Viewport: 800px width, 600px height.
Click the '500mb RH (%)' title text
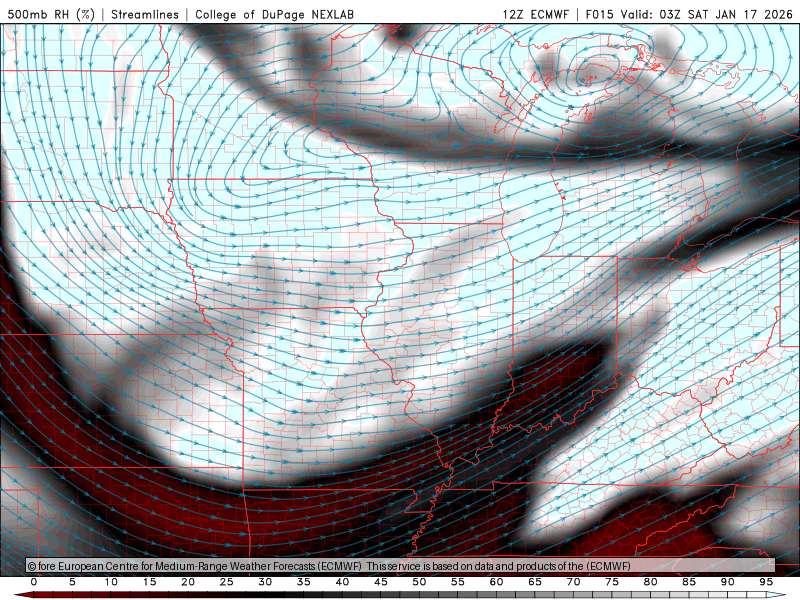pyautogui.click(x=51, y=14)
